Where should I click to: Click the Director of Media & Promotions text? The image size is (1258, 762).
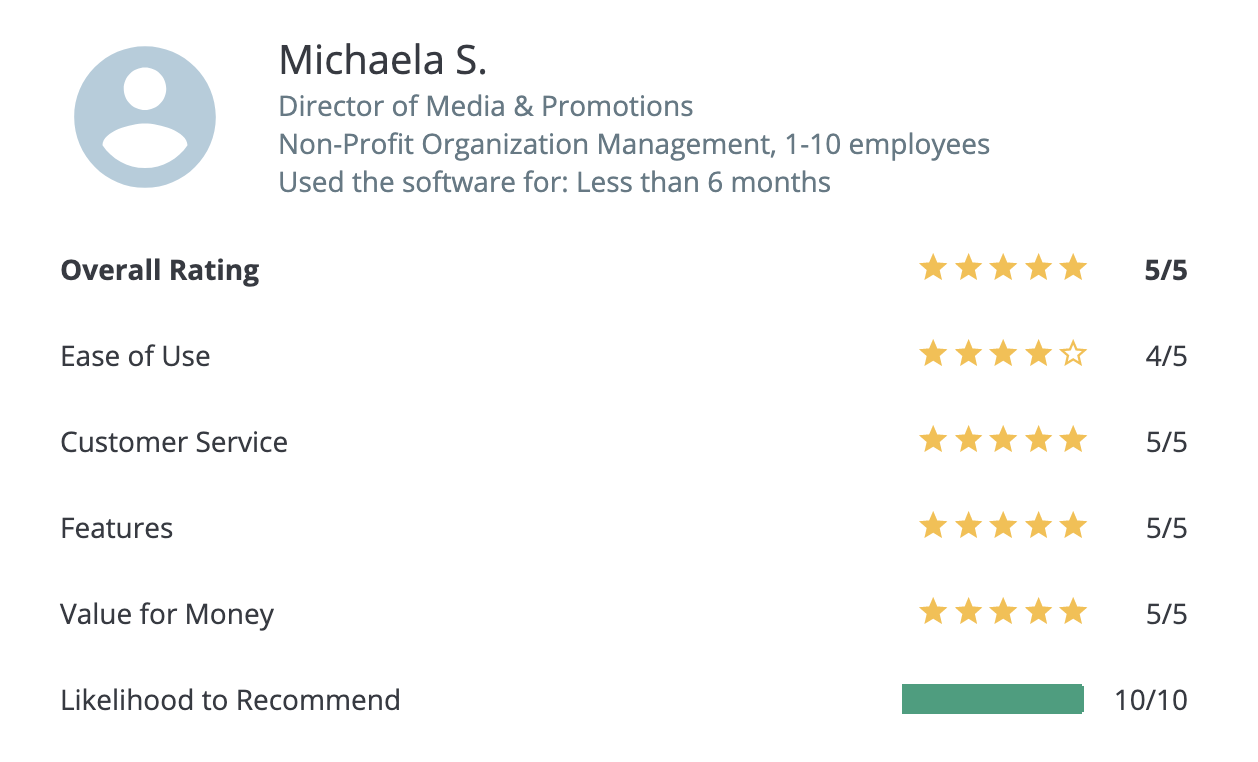tap(486, 106)
